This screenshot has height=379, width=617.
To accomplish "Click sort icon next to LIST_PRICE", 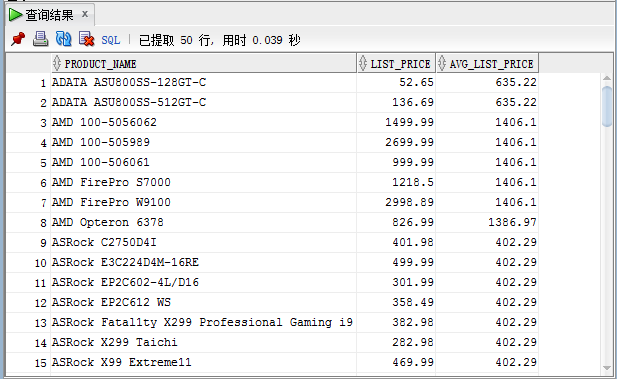I will [363, 63].
